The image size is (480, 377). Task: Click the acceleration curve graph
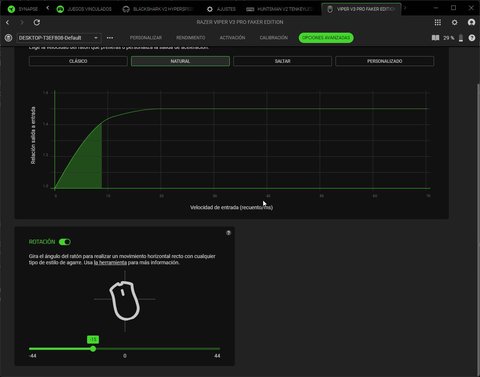[x=242, y=140]
